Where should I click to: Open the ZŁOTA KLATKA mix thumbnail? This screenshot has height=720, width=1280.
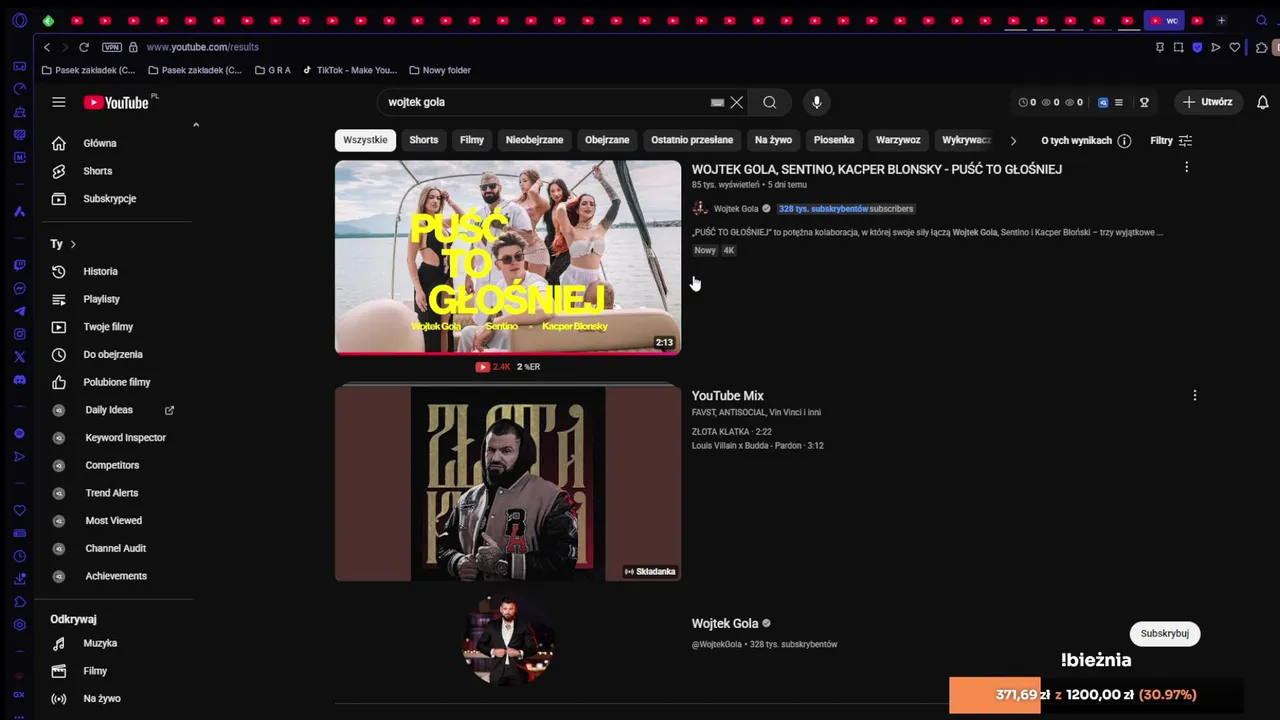pos(508,484)
